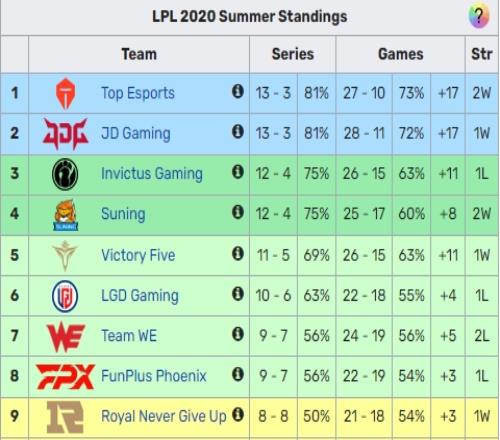Open info icon beside Top Esports
Screen dimensions: 500x440
238,91
